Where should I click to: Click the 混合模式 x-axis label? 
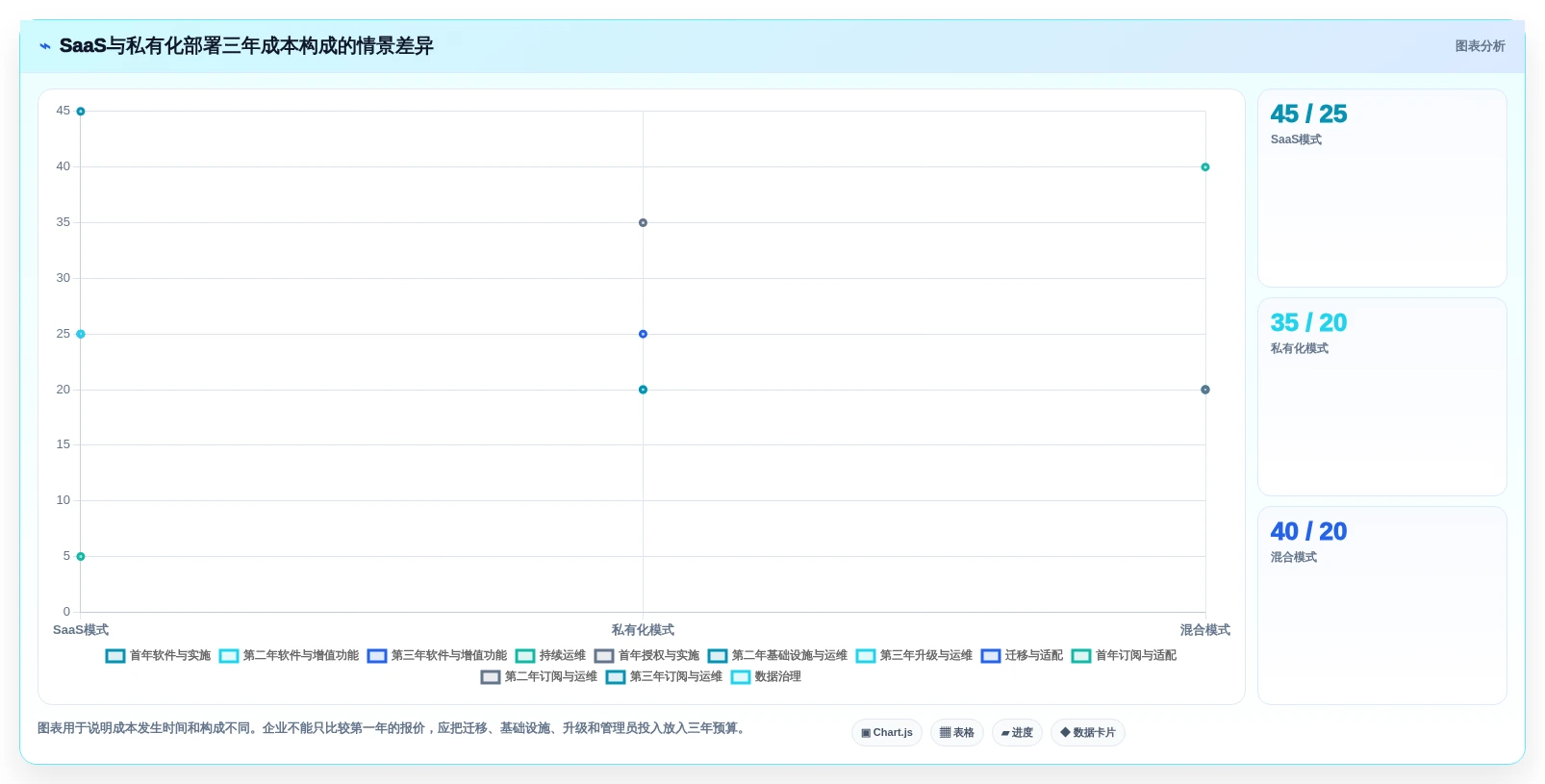pos(1205,630)
